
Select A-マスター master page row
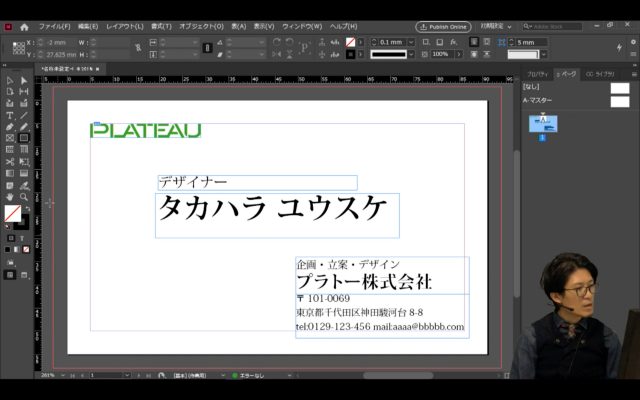coord(576,101)
